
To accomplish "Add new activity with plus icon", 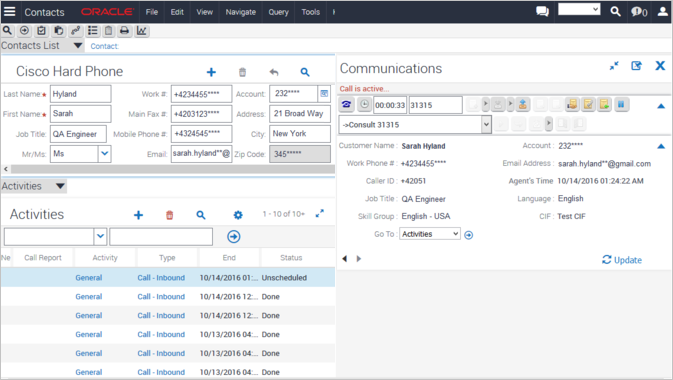I will 138,215.
